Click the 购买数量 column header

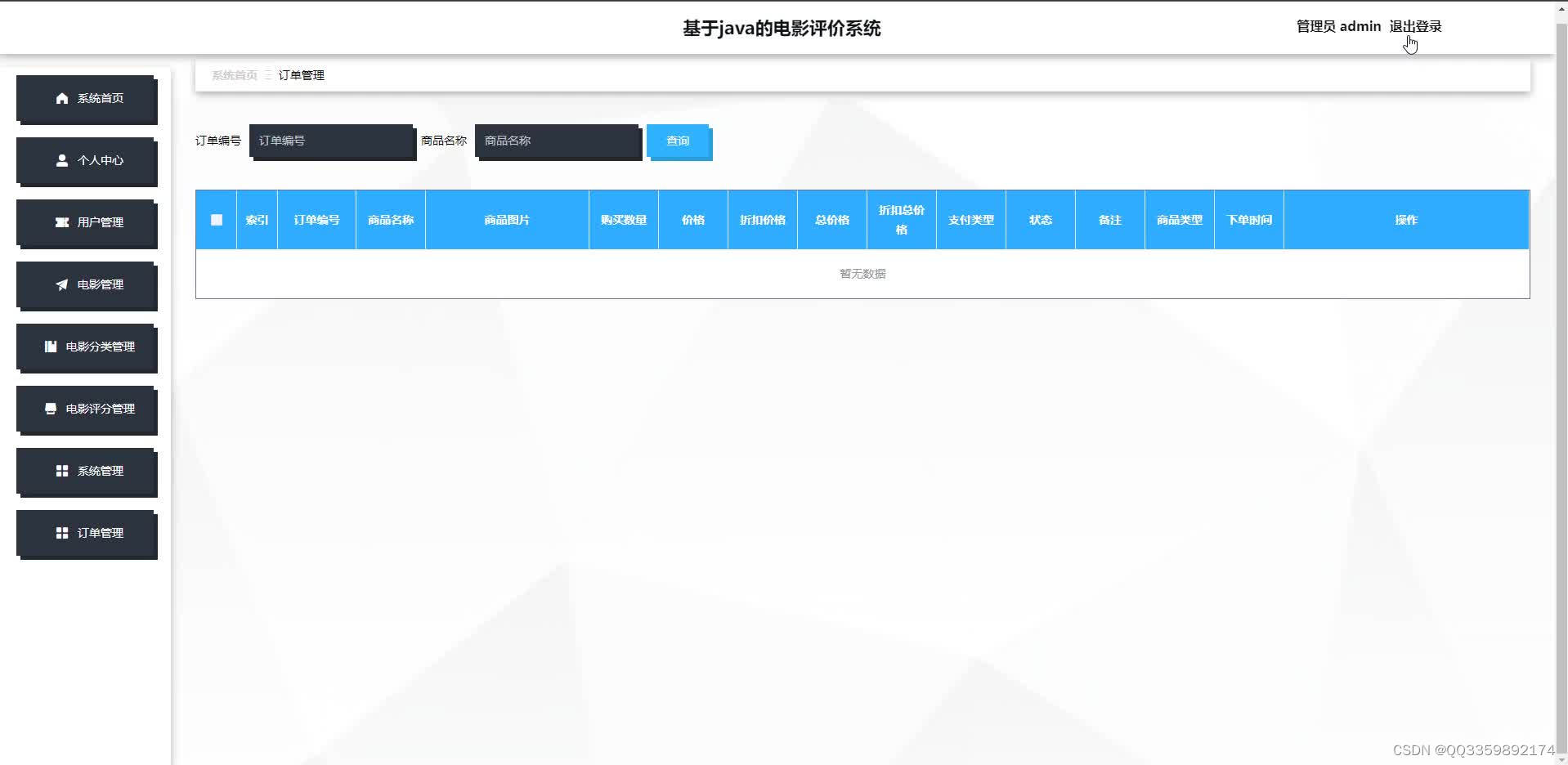pyautogui.click(x=624, y=220)
